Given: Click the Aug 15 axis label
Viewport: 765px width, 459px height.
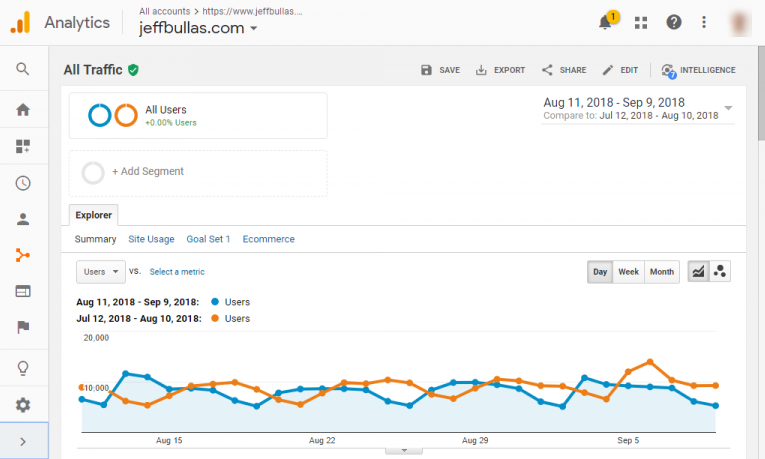Looking at the screenshot, I should click(x=169, y=440).
